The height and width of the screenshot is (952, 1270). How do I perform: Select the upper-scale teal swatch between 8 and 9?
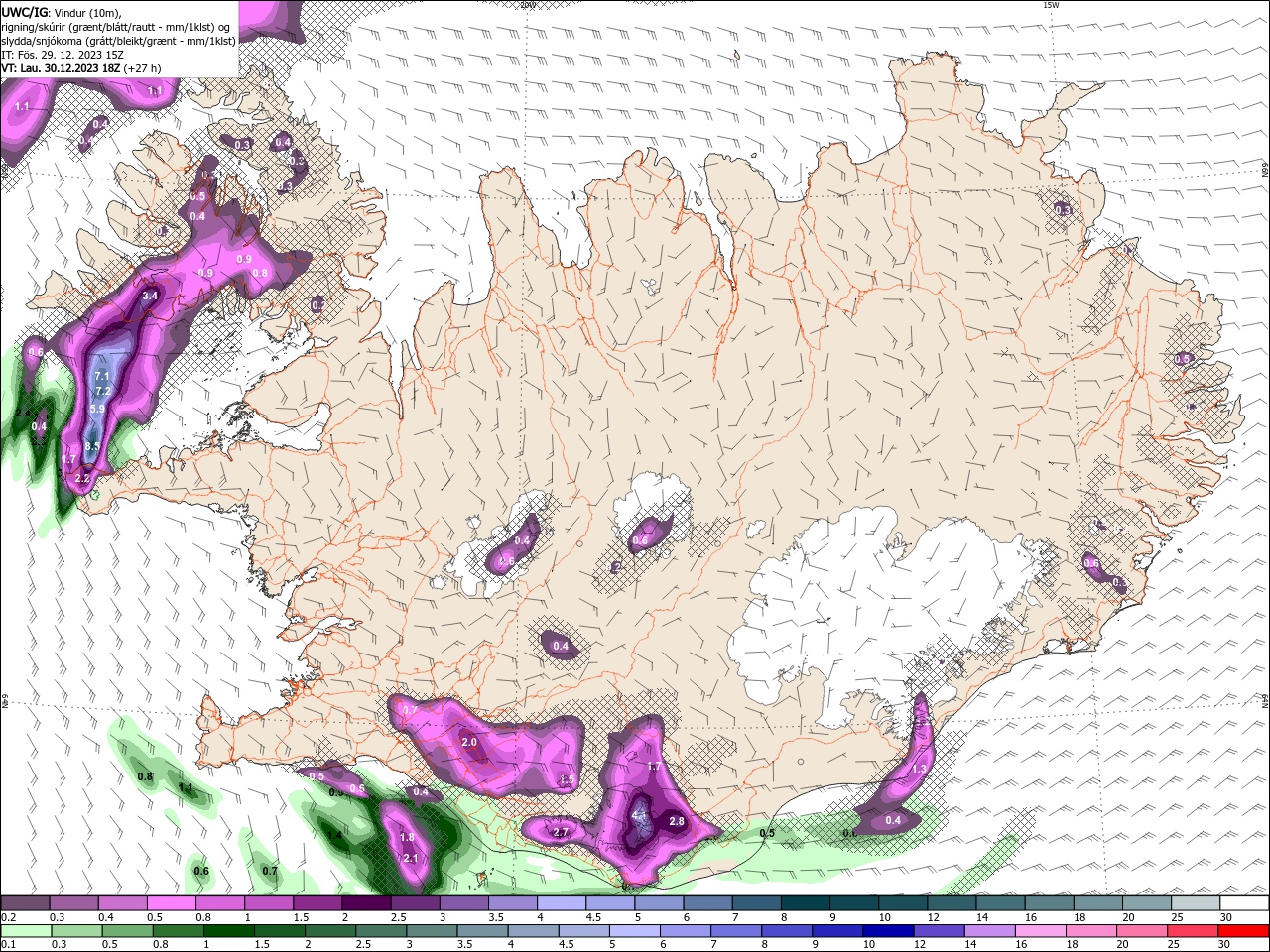(803, 903)
